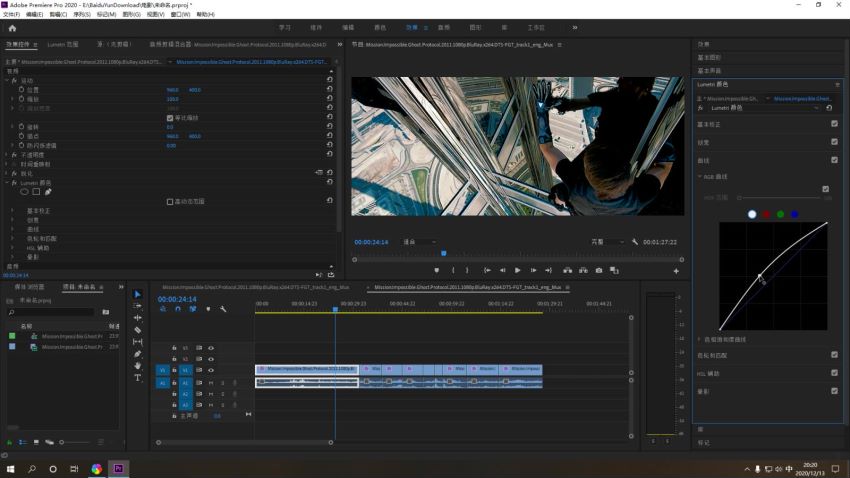Switch to the Effect Controls tab

18,44
